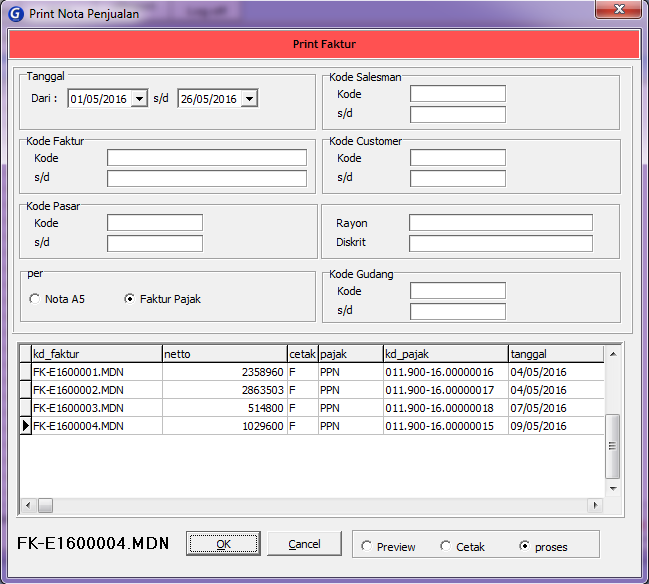Image resolution: width=649 pixels, height=584 pixels.
Task: Focus the Rayon text field
Action: click(500, 223)
